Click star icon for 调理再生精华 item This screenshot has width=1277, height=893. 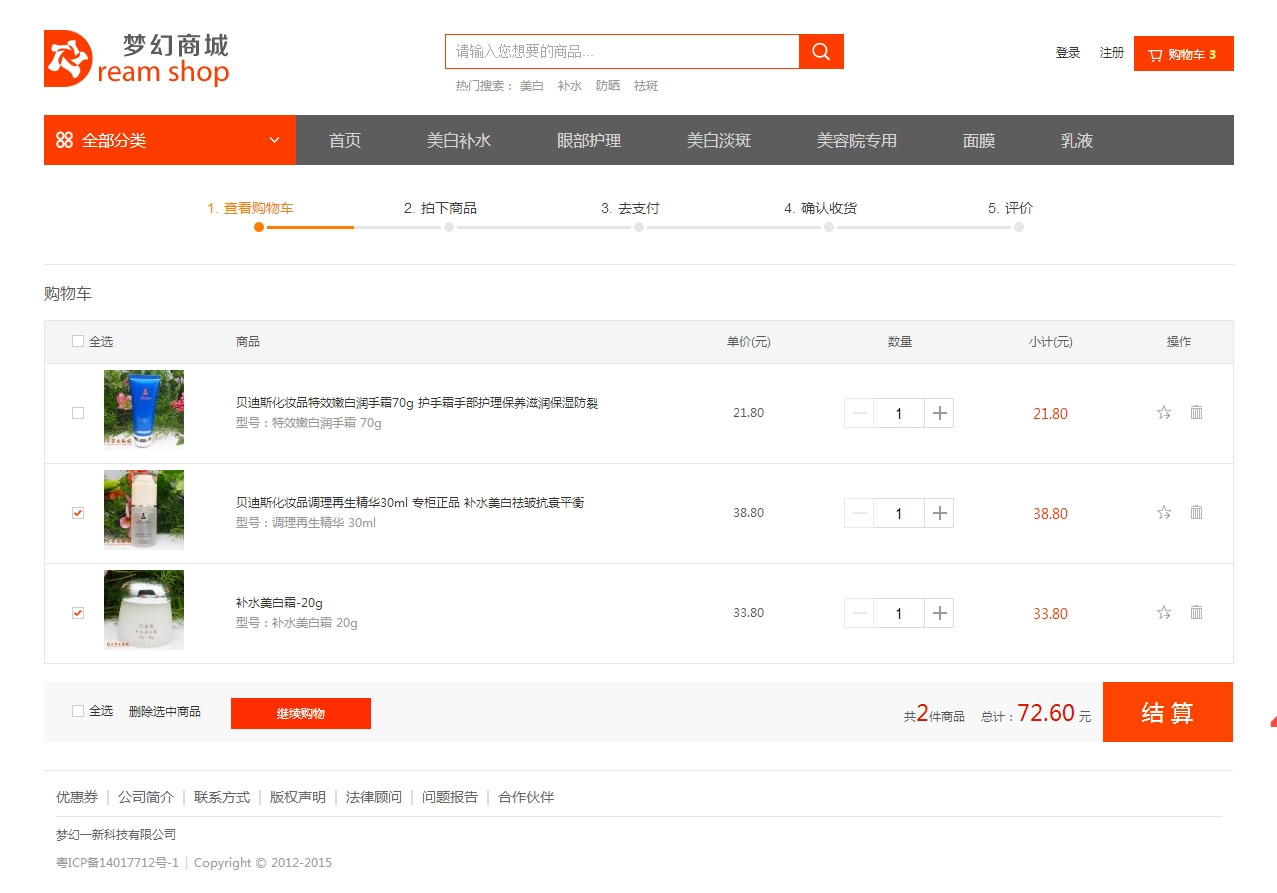pyautogui.click(x=1164, y=512)
